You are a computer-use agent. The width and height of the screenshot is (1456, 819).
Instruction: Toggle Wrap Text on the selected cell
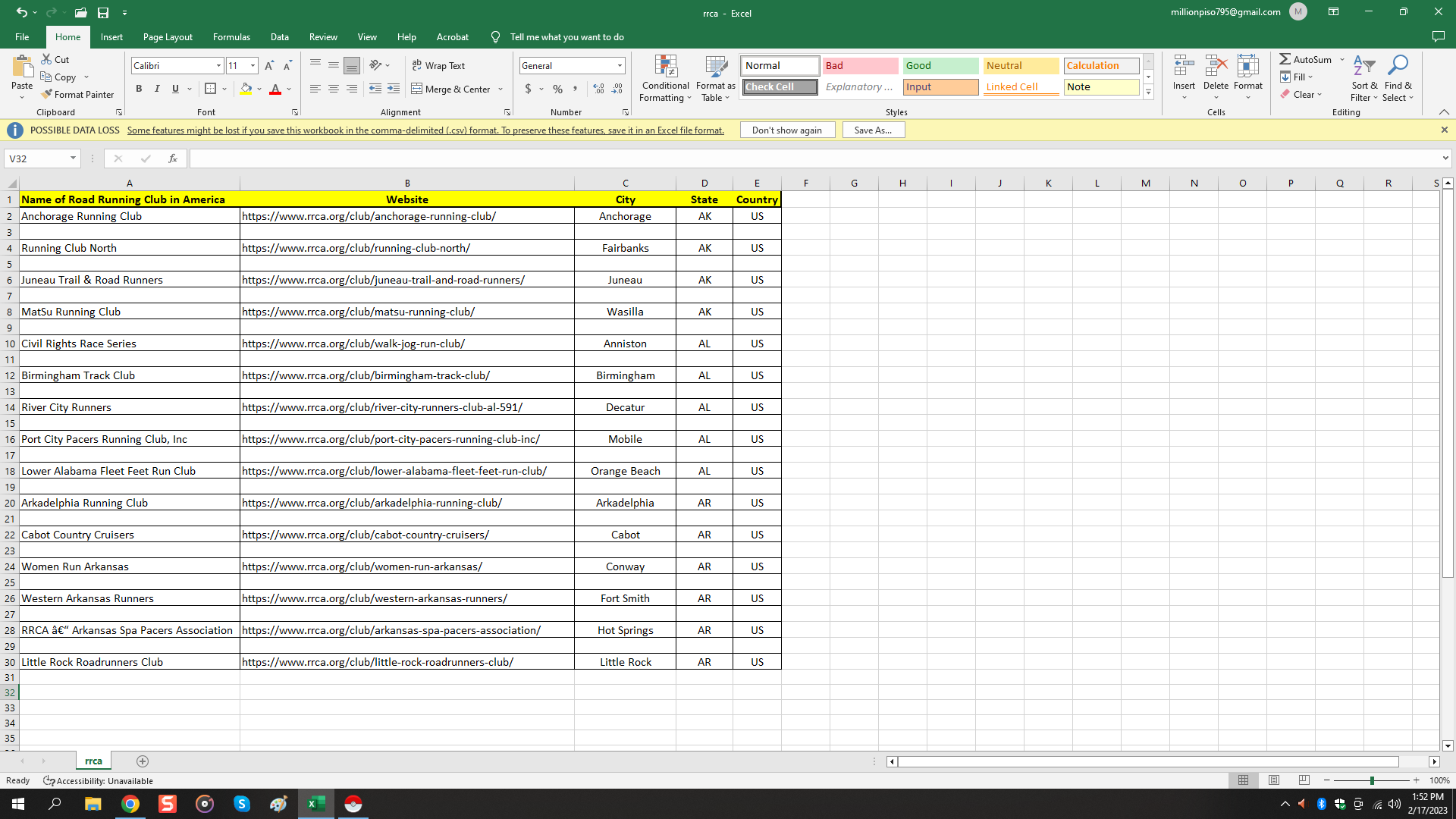[438, 65]
